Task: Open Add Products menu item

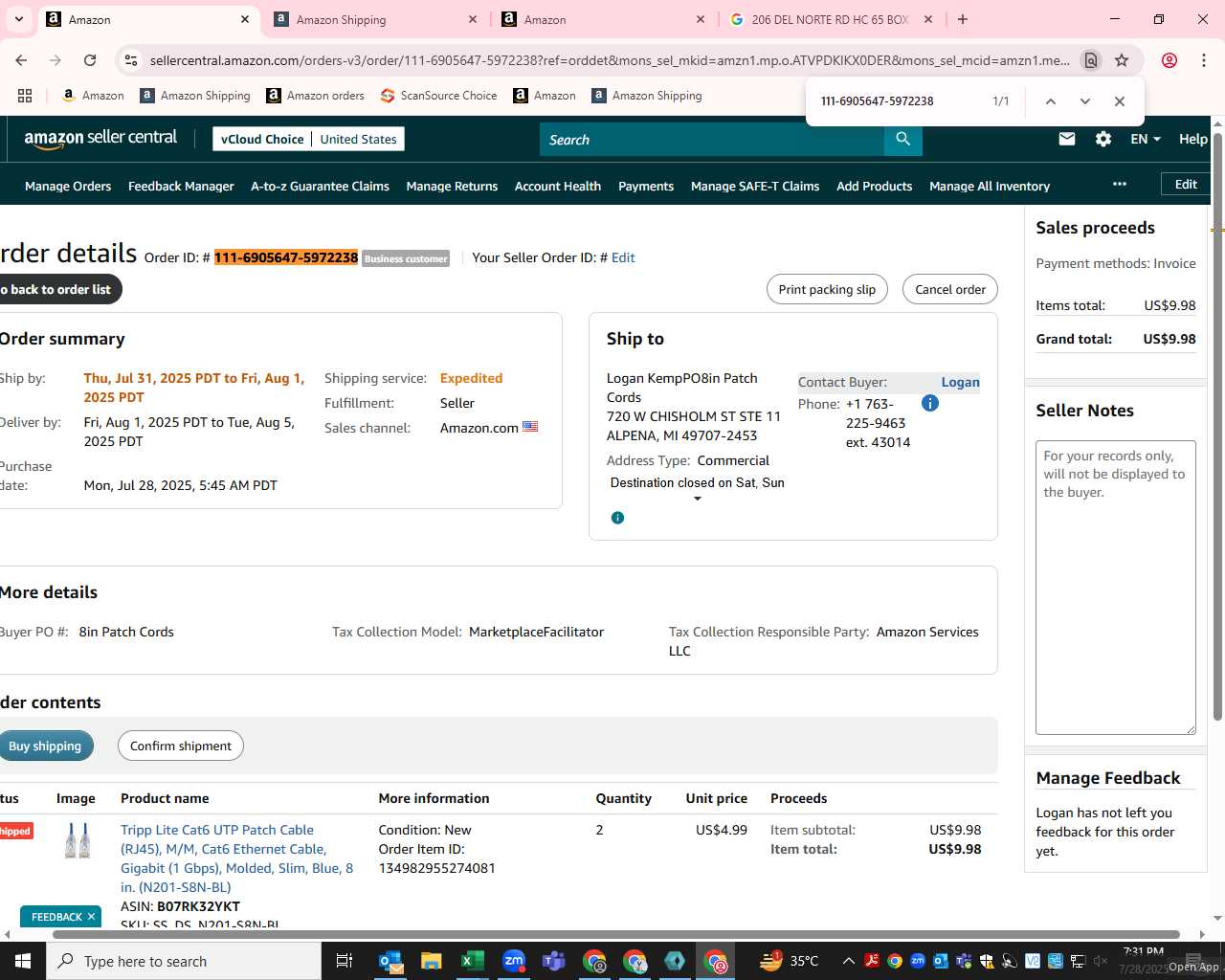Action: pos(874,186)
